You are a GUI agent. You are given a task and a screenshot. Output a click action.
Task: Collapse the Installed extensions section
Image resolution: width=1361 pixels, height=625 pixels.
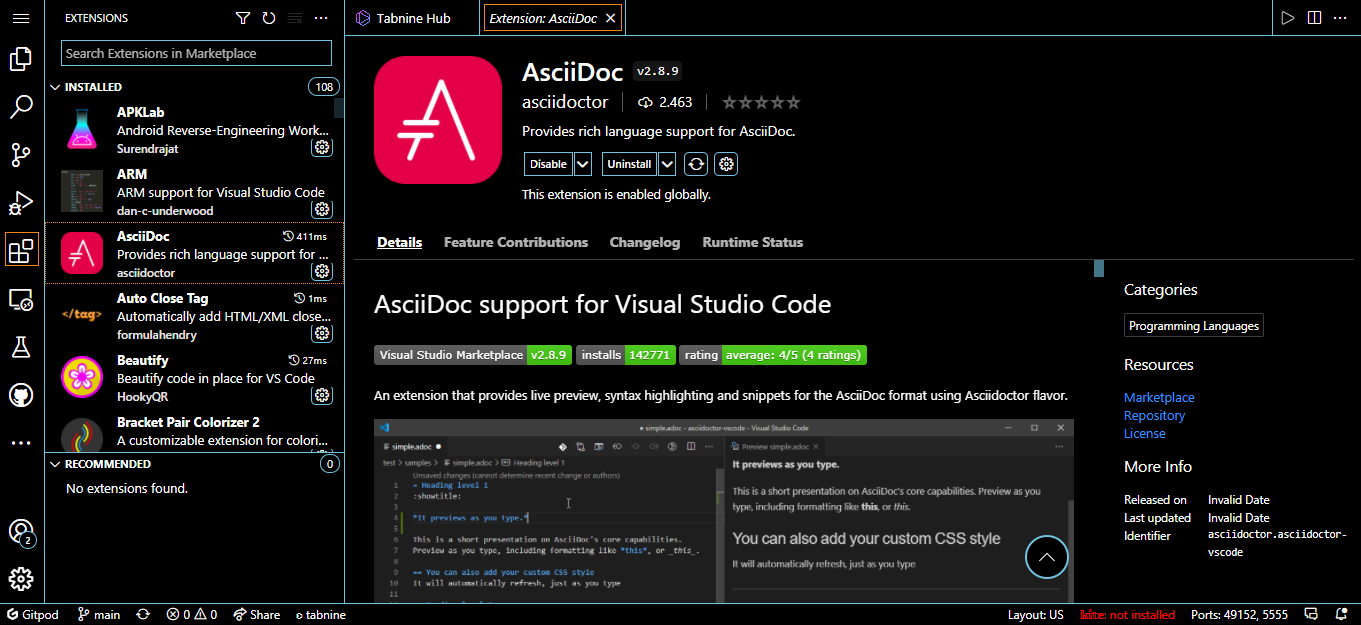(x=56, y=87)
